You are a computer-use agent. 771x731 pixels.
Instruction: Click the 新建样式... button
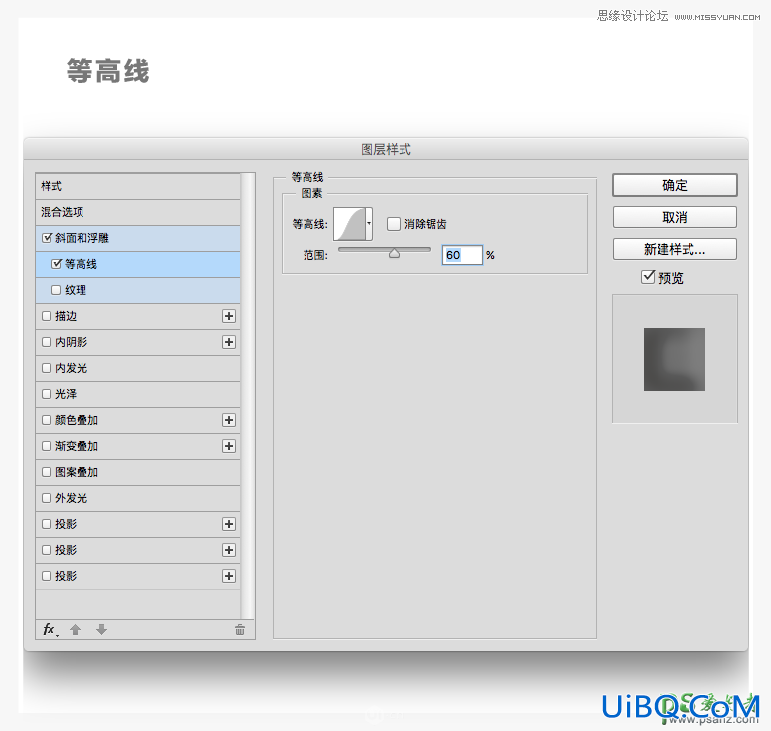click(675, 249)
